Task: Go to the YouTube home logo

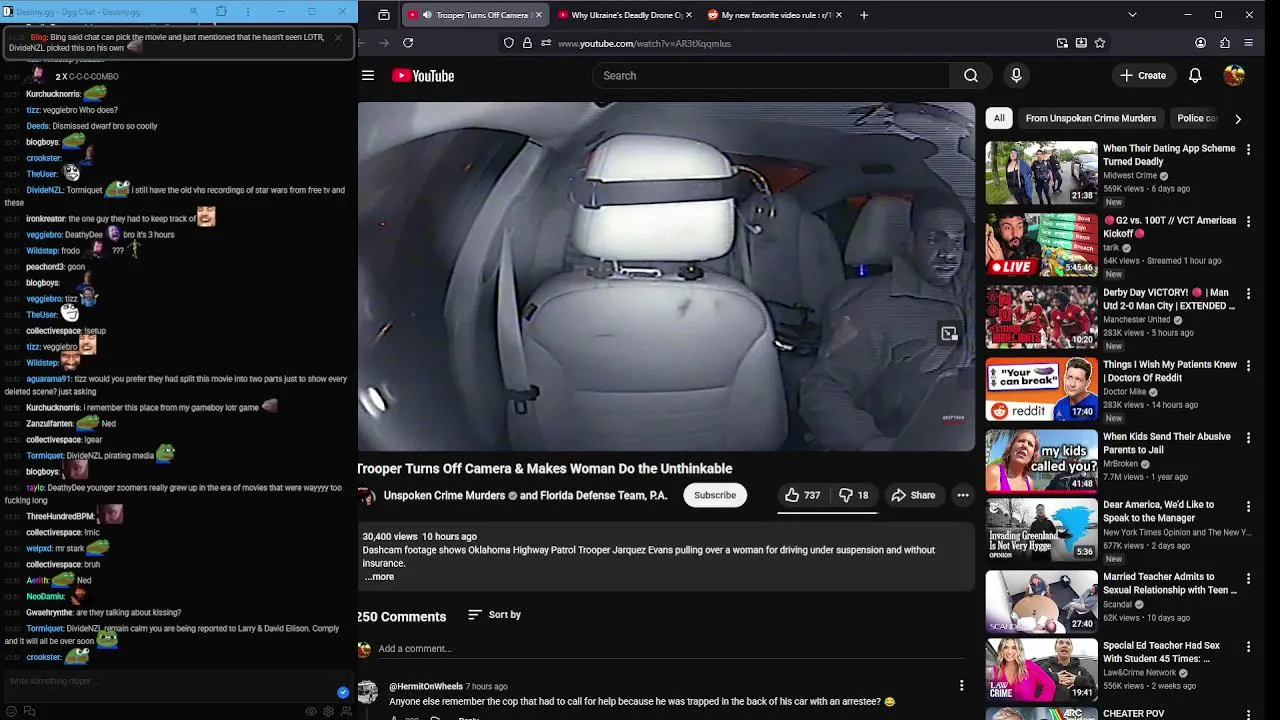Action: click(423, 76)
